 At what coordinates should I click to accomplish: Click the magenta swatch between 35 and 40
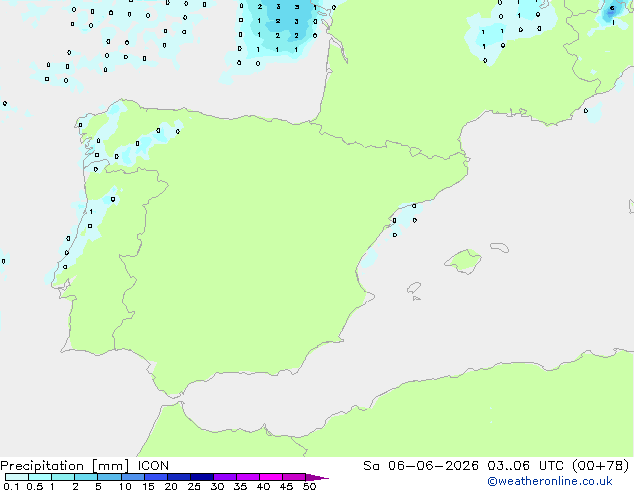[x=247, y=477]
